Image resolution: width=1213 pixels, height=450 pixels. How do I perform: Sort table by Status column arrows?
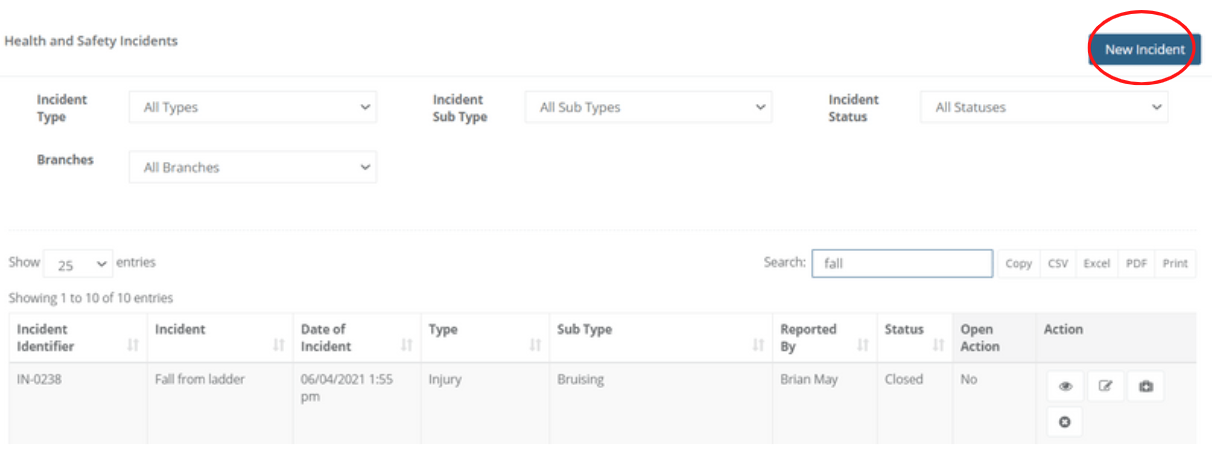(x=938, y=346)
